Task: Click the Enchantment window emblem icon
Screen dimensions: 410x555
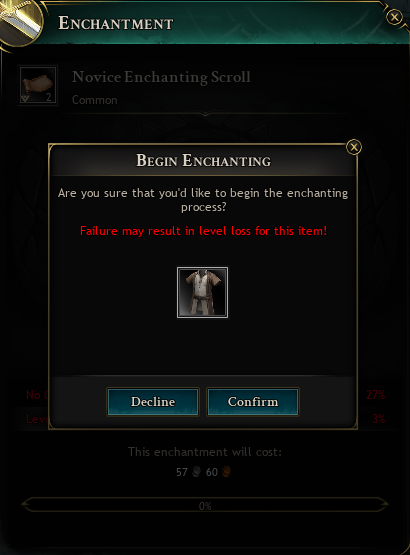Action: point(21,21)
